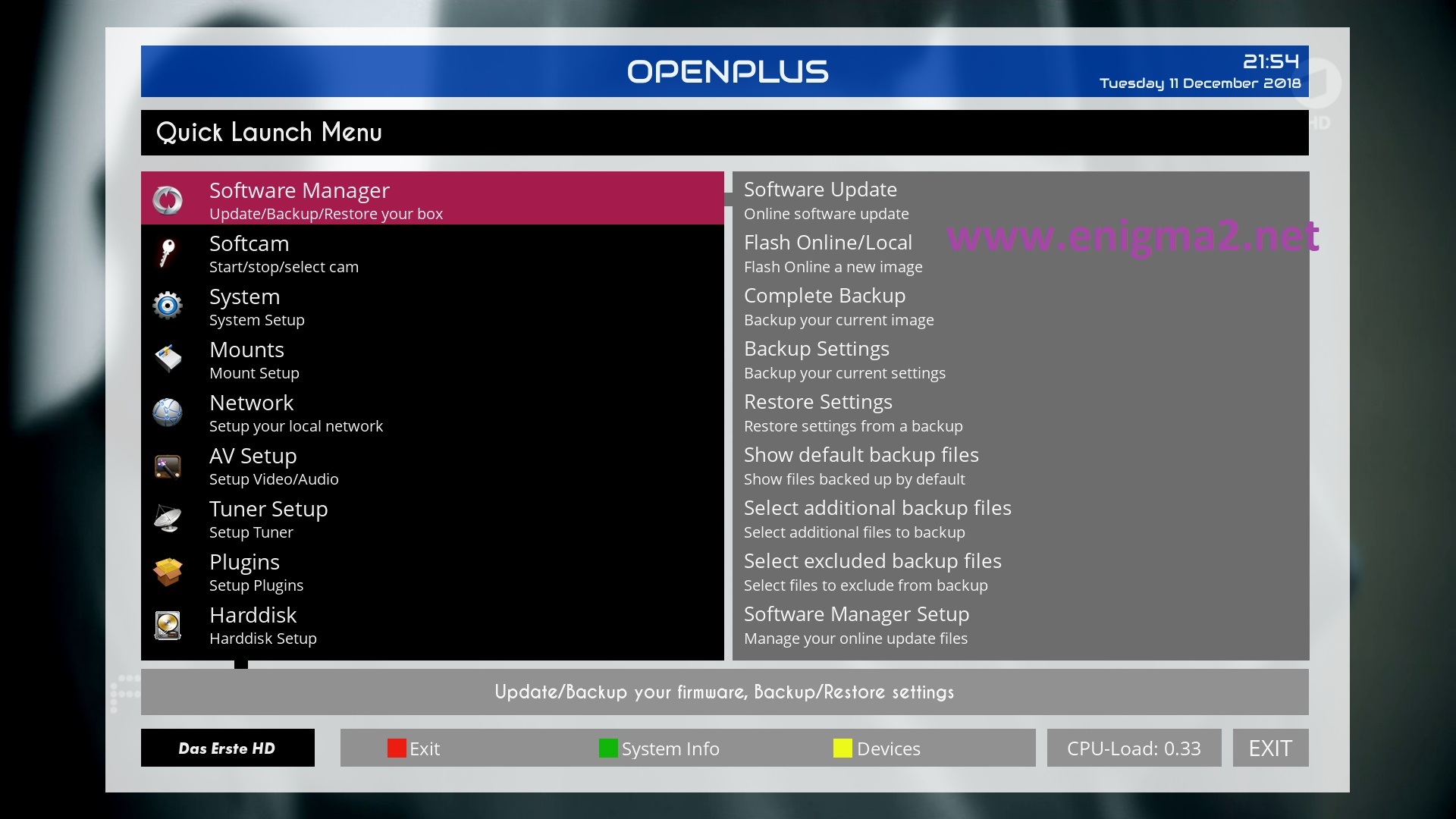Choose Complete Backup option

click(x=1021, y=306)
